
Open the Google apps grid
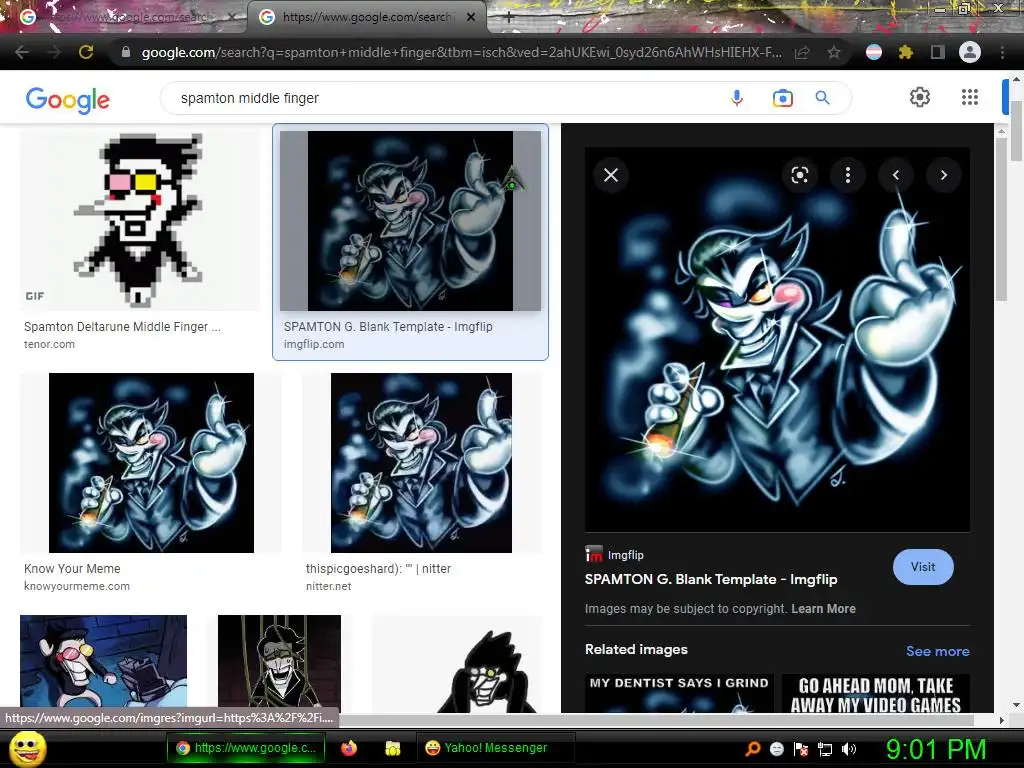(970, 97)
